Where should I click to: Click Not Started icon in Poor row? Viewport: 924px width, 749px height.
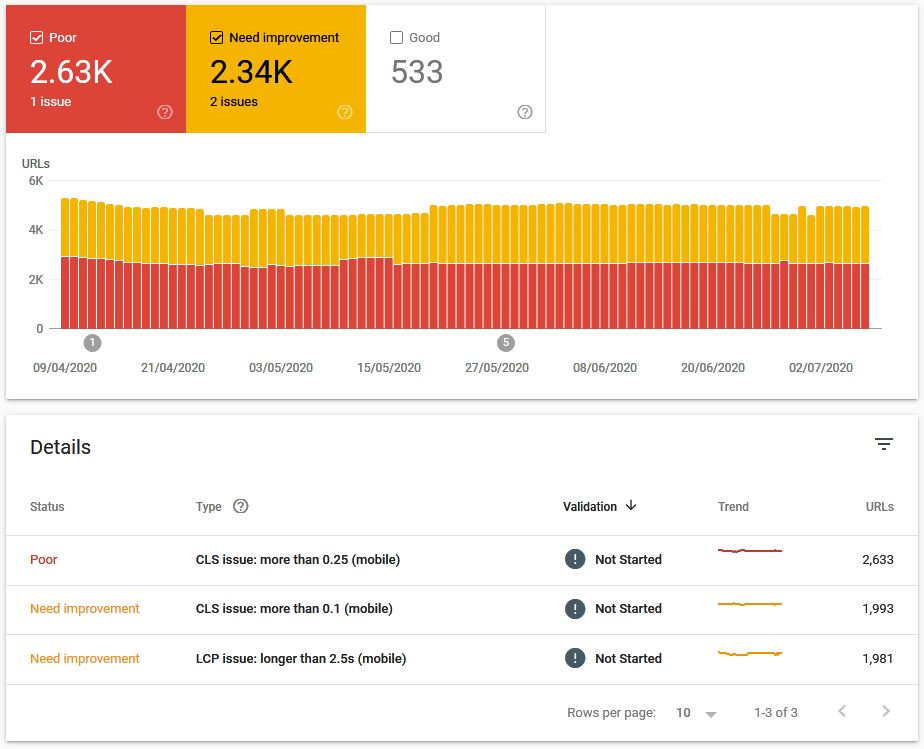575,560
